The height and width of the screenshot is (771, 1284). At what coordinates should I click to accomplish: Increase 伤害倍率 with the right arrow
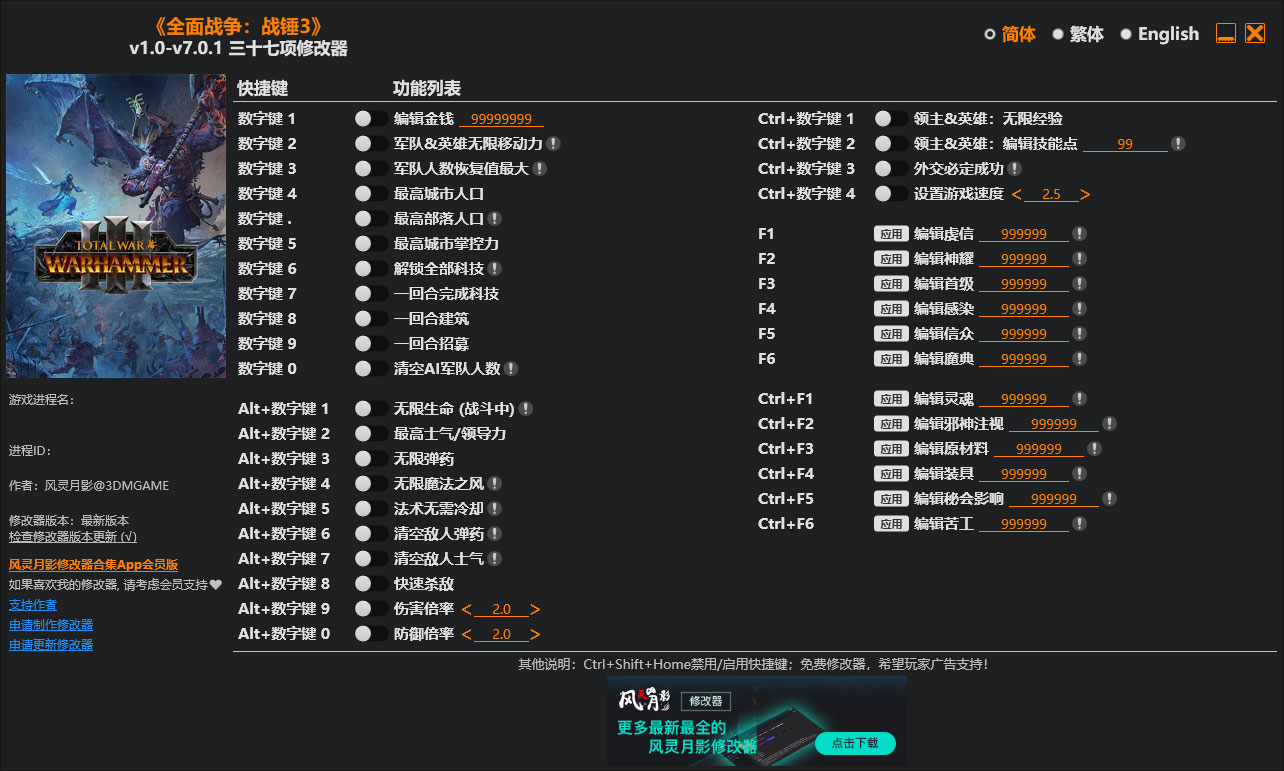pyautogui.click(x=535, y=608)
